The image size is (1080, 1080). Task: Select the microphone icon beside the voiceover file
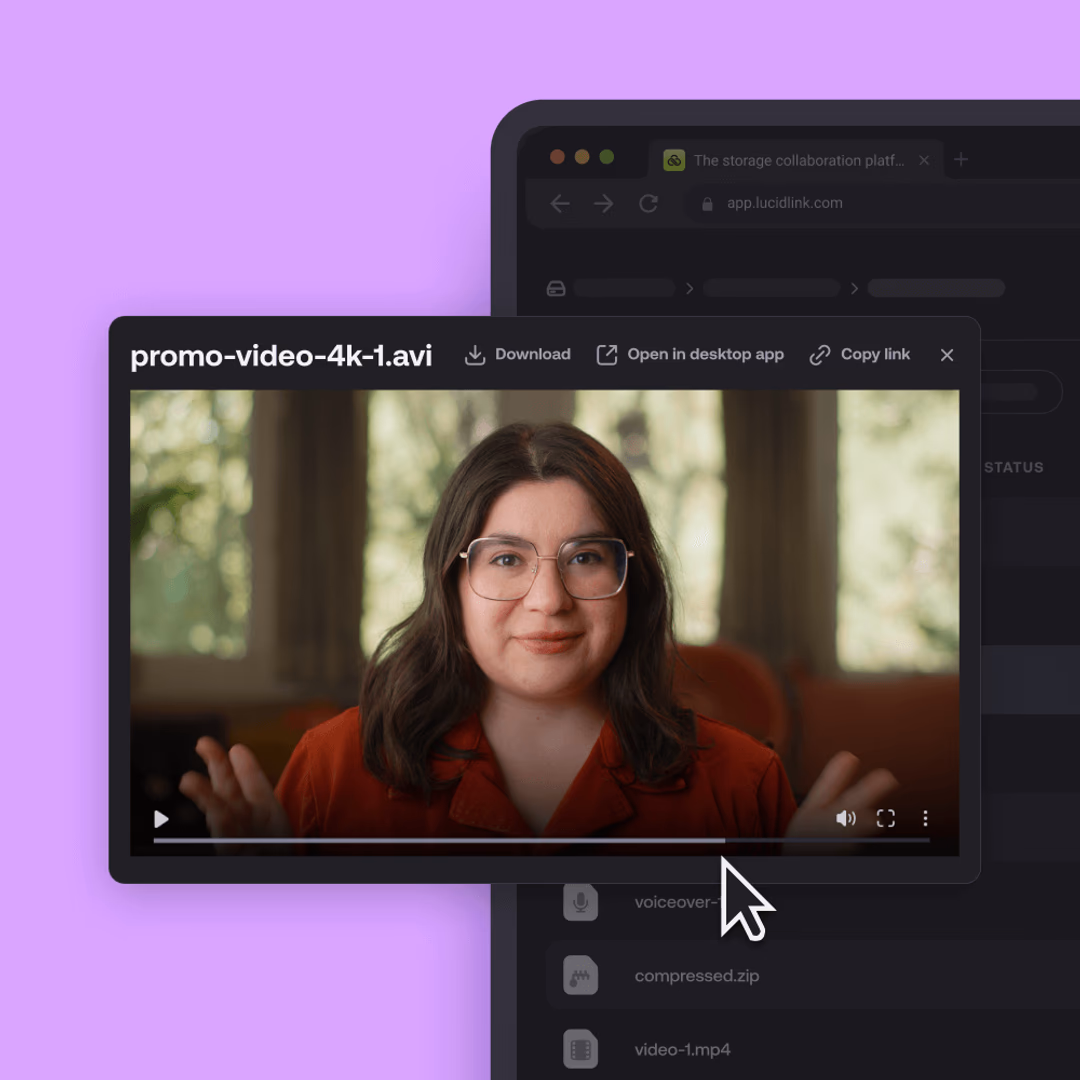580,902
